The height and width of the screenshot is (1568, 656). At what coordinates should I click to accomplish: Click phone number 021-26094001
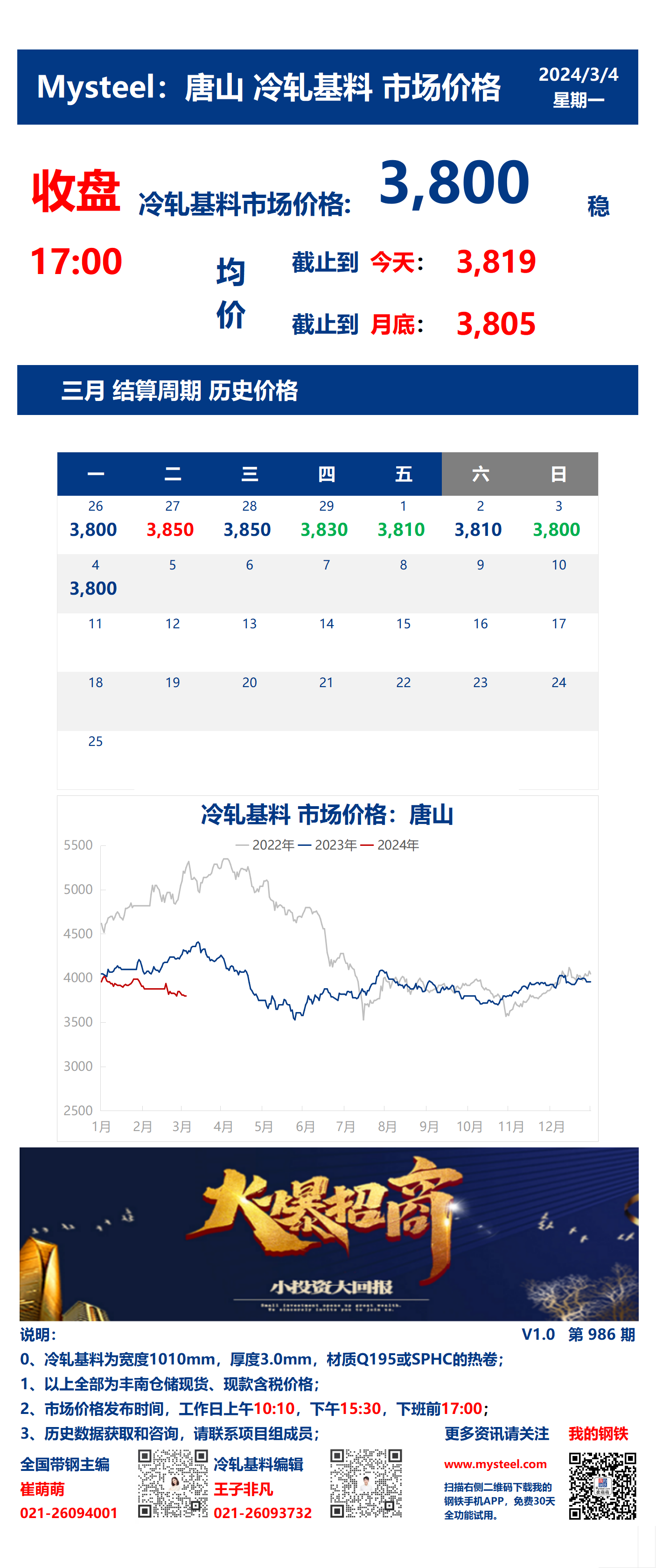click(69, 1513)
